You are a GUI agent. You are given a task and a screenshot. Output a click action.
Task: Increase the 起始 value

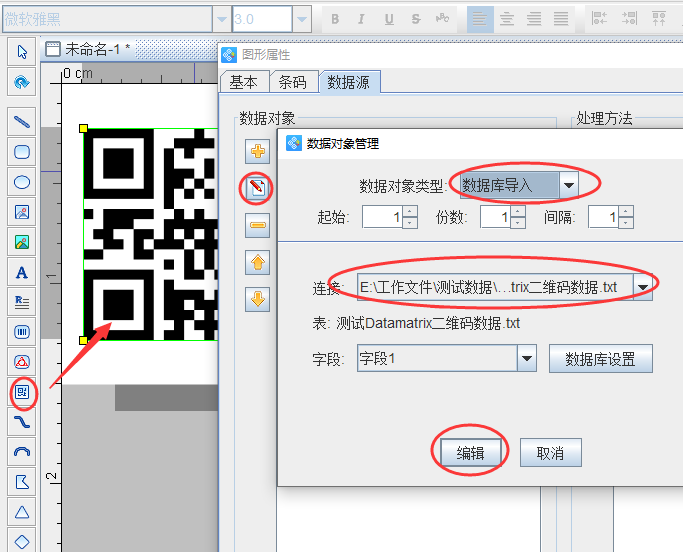point(409,211)
